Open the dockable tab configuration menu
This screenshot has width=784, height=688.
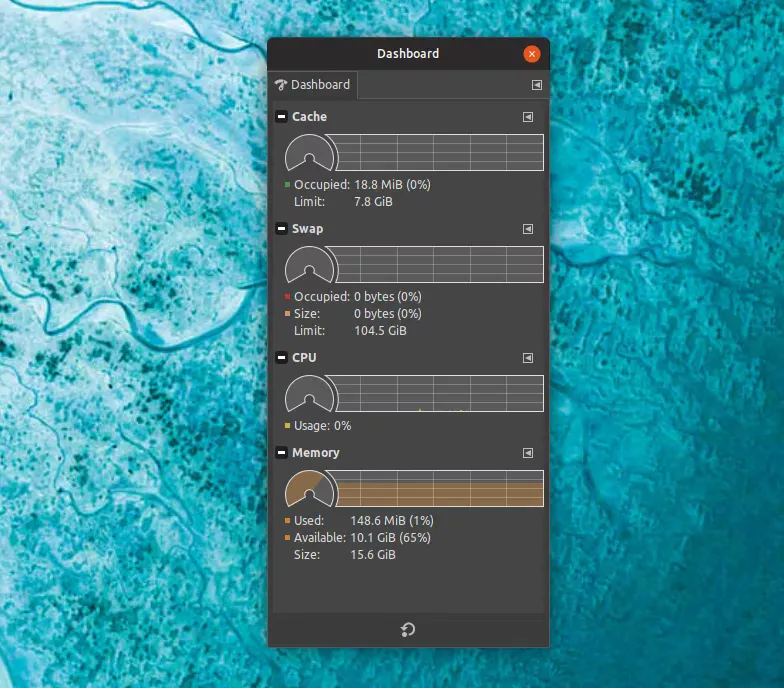point(536,85)
